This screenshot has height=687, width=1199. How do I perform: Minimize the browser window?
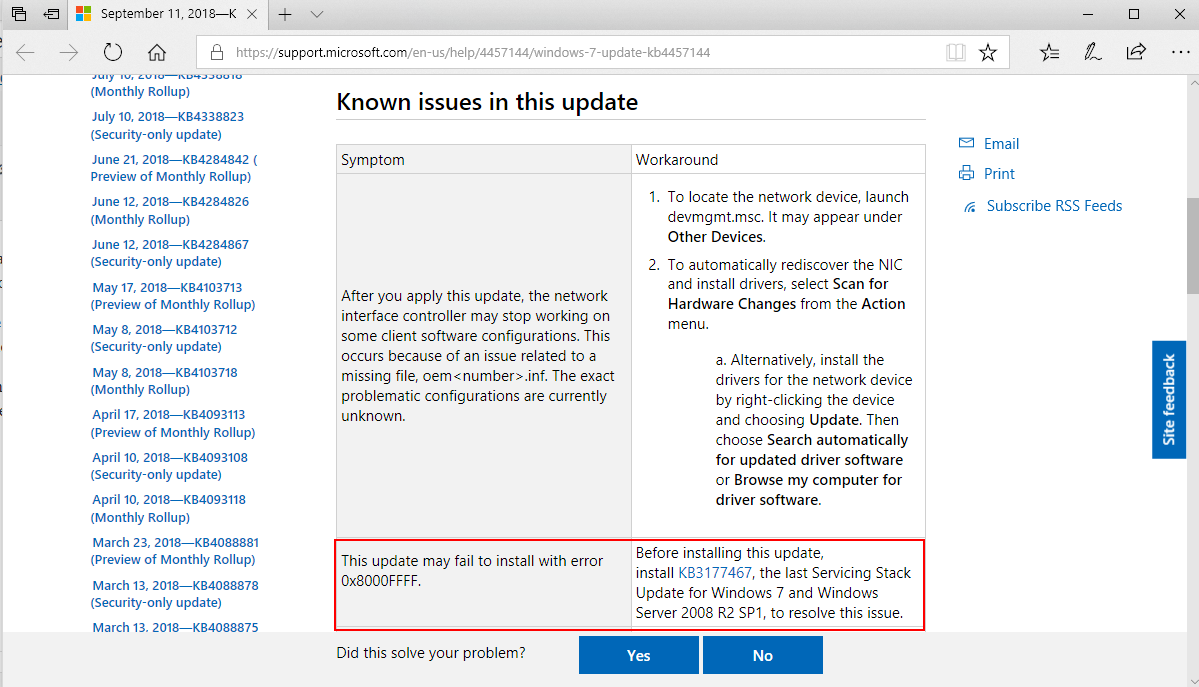[1088, 14]
